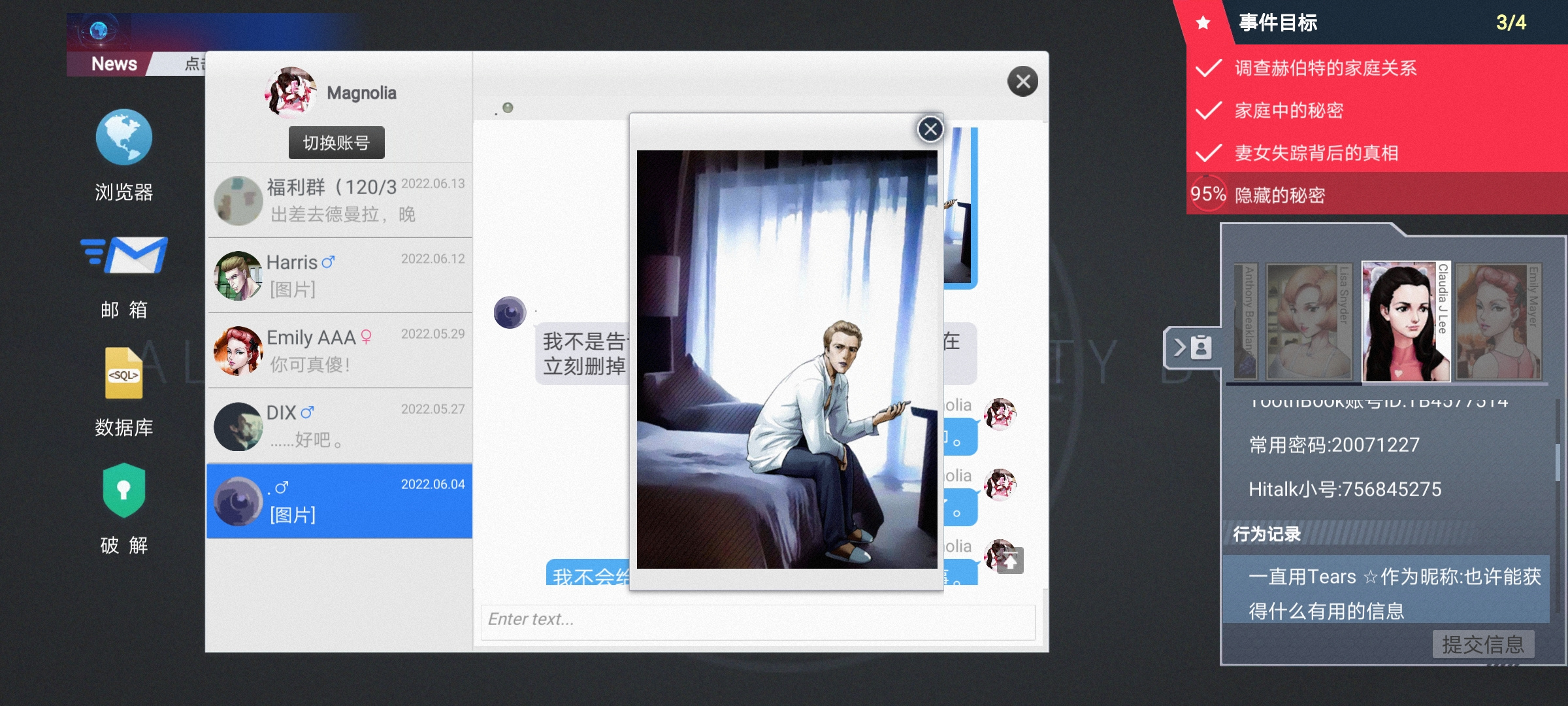Select the Anthony Beakland character card
The image size is (1568, 706).
[x=1245, y=322]
